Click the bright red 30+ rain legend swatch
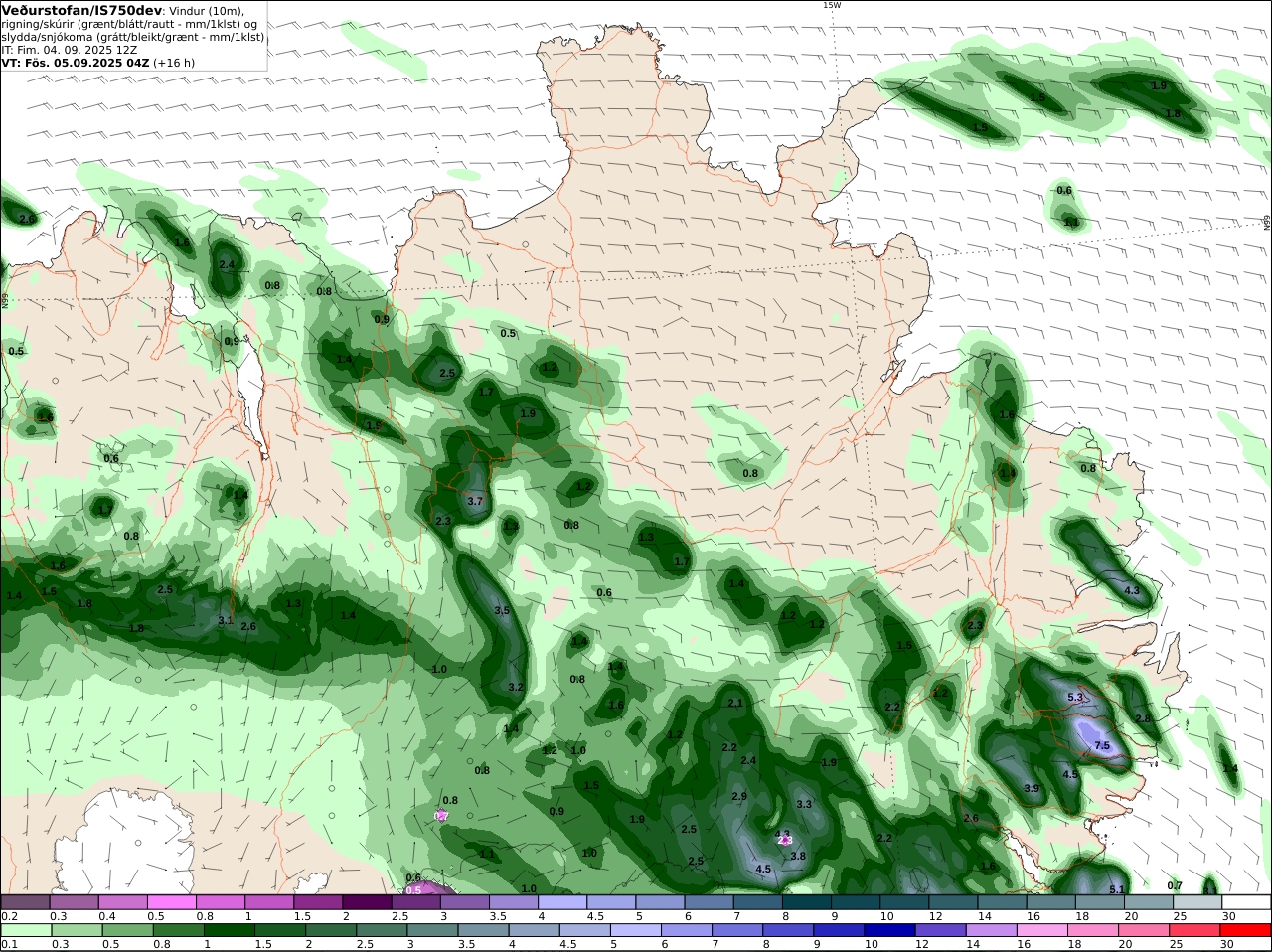 coord(1246,930)
